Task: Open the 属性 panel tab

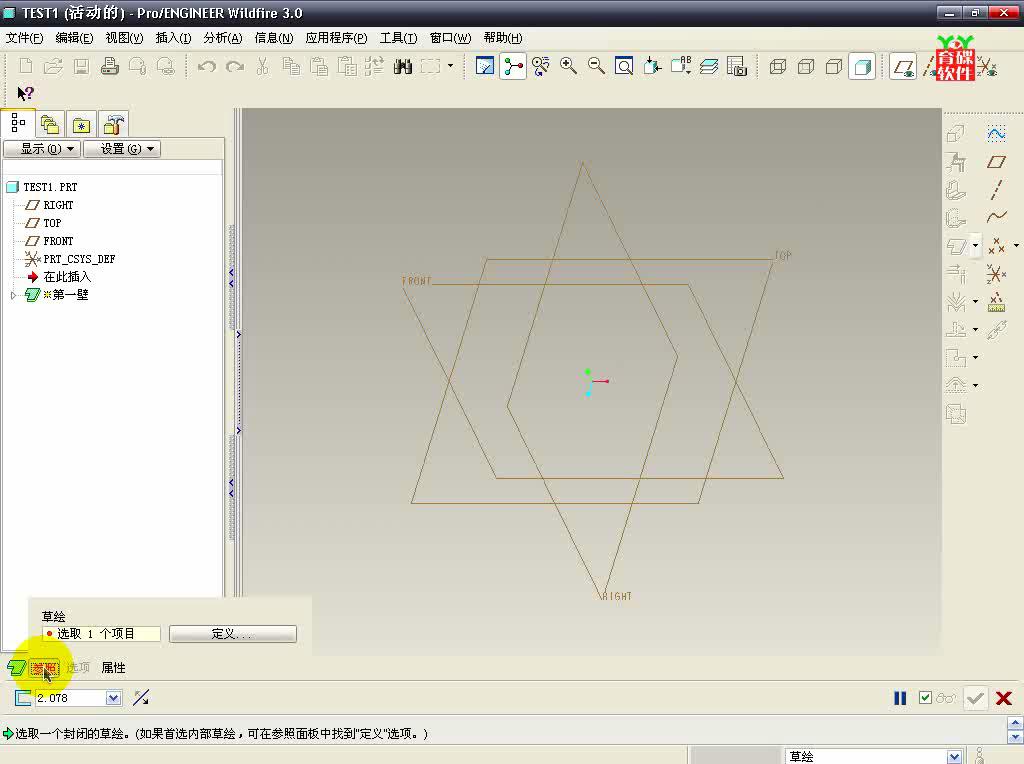Action: click(x=114, y=668)
